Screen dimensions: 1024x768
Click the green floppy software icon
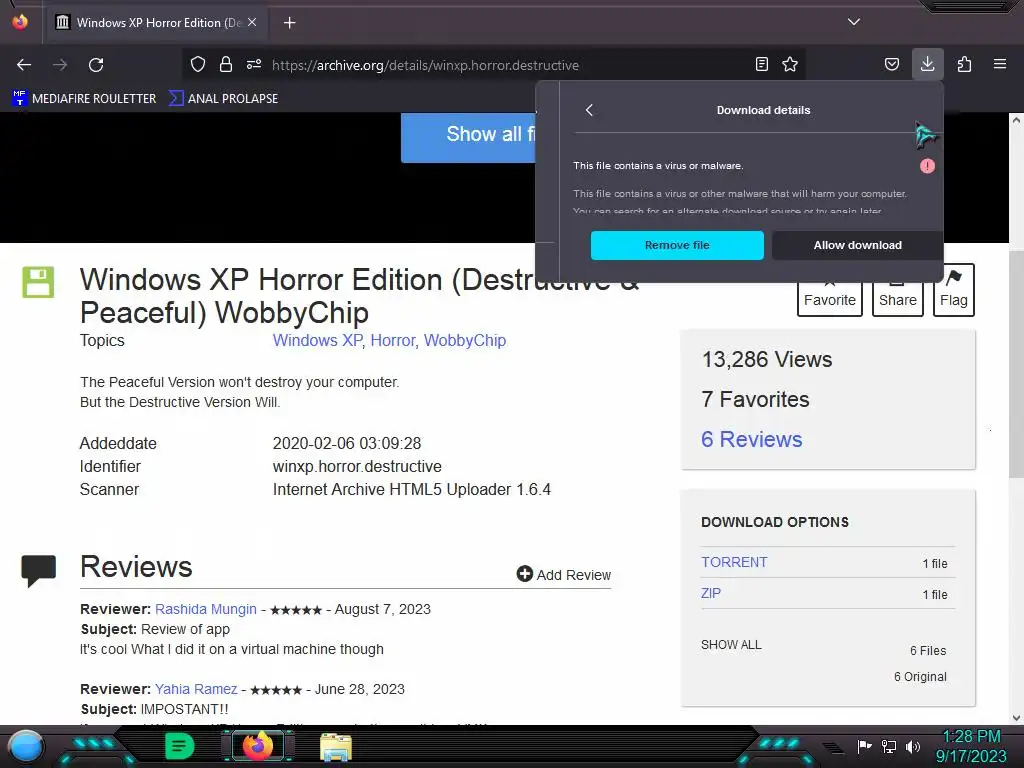tap(39, 282)
